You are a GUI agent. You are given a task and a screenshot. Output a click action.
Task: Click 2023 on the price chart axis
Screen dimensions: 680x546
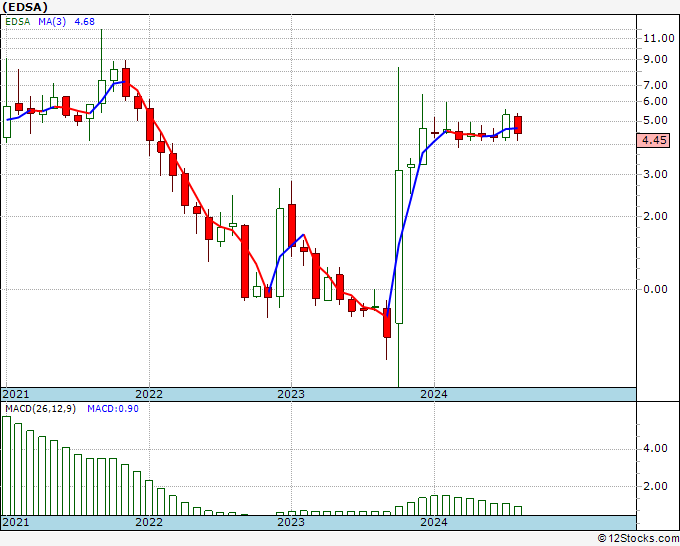[x=291, y=394]
